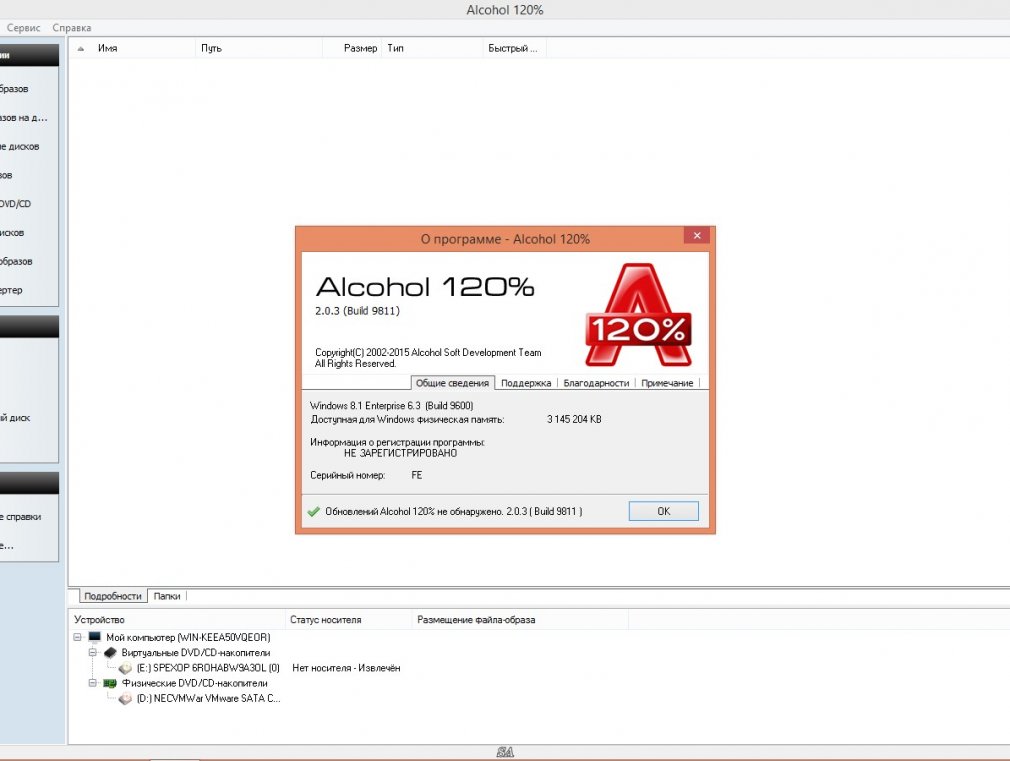
Task: Click the copyright line in the About dialog
Action: 428,352
